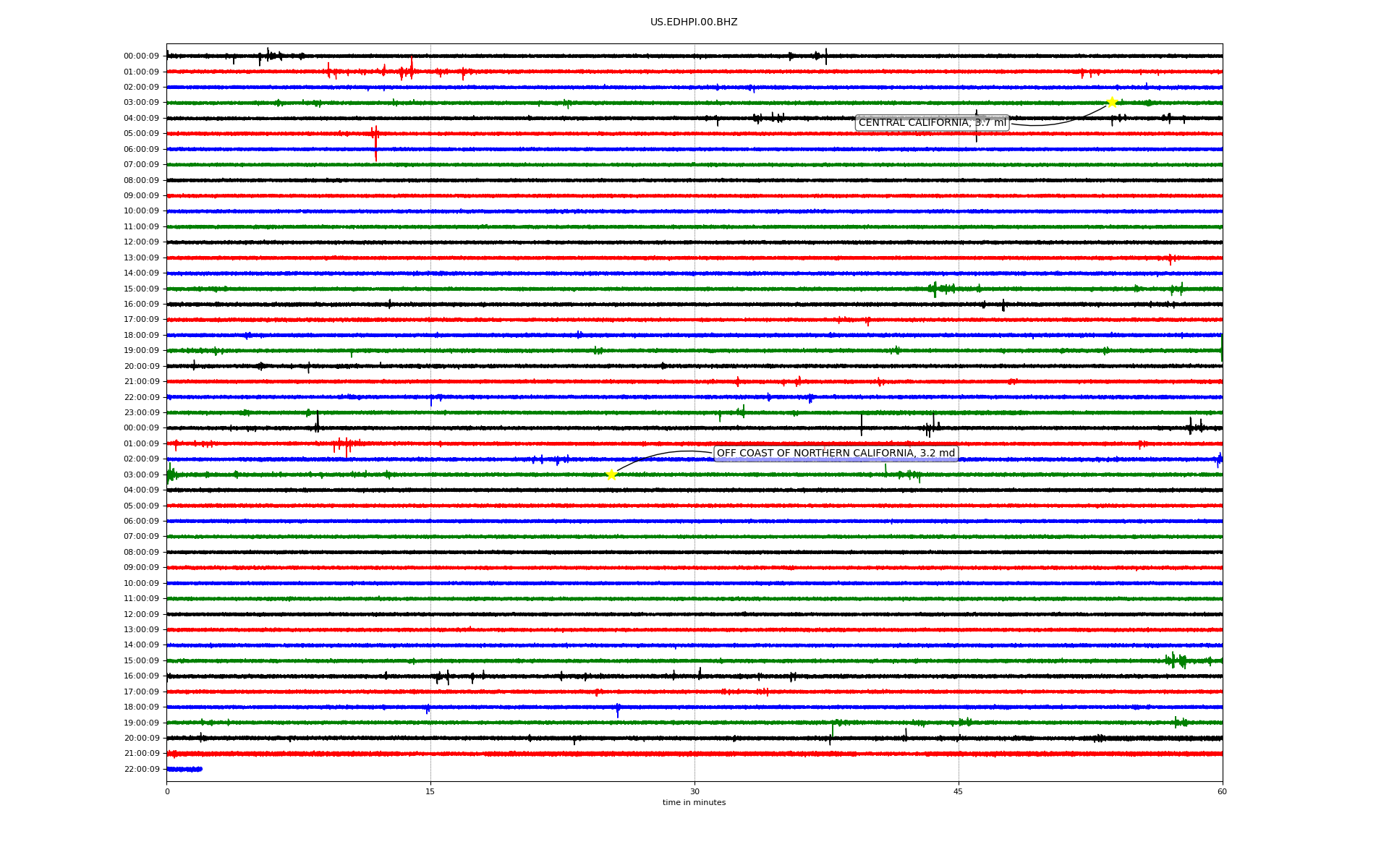Click the 45 tick label on x-axis
Viewport: 1389px width, 868px height.
pyautogui.click(x=959, y=791)
